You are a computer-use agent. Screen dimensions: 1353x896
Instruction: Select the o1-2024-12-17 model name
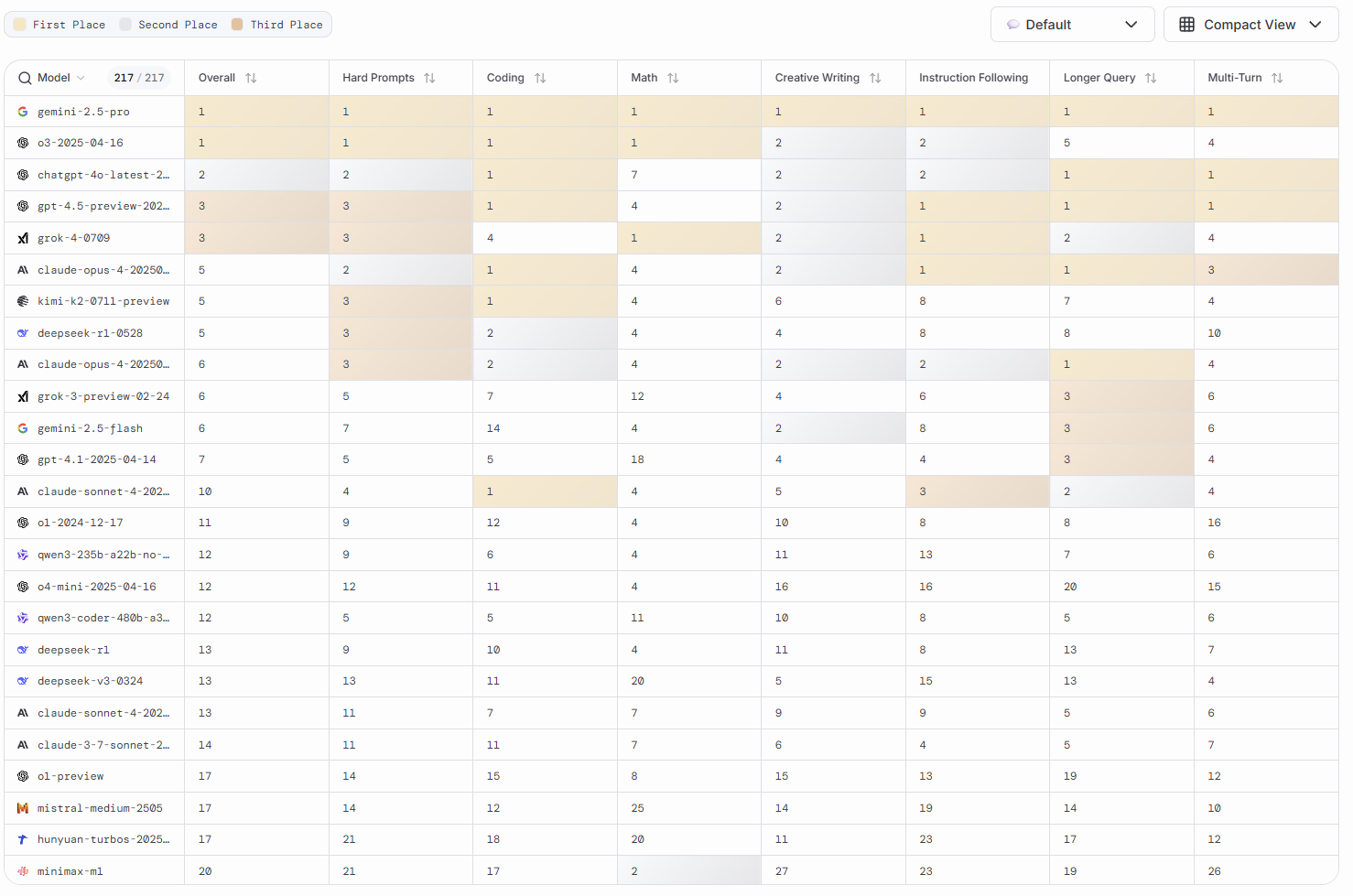pyautogui.click(x=81, y=523)
